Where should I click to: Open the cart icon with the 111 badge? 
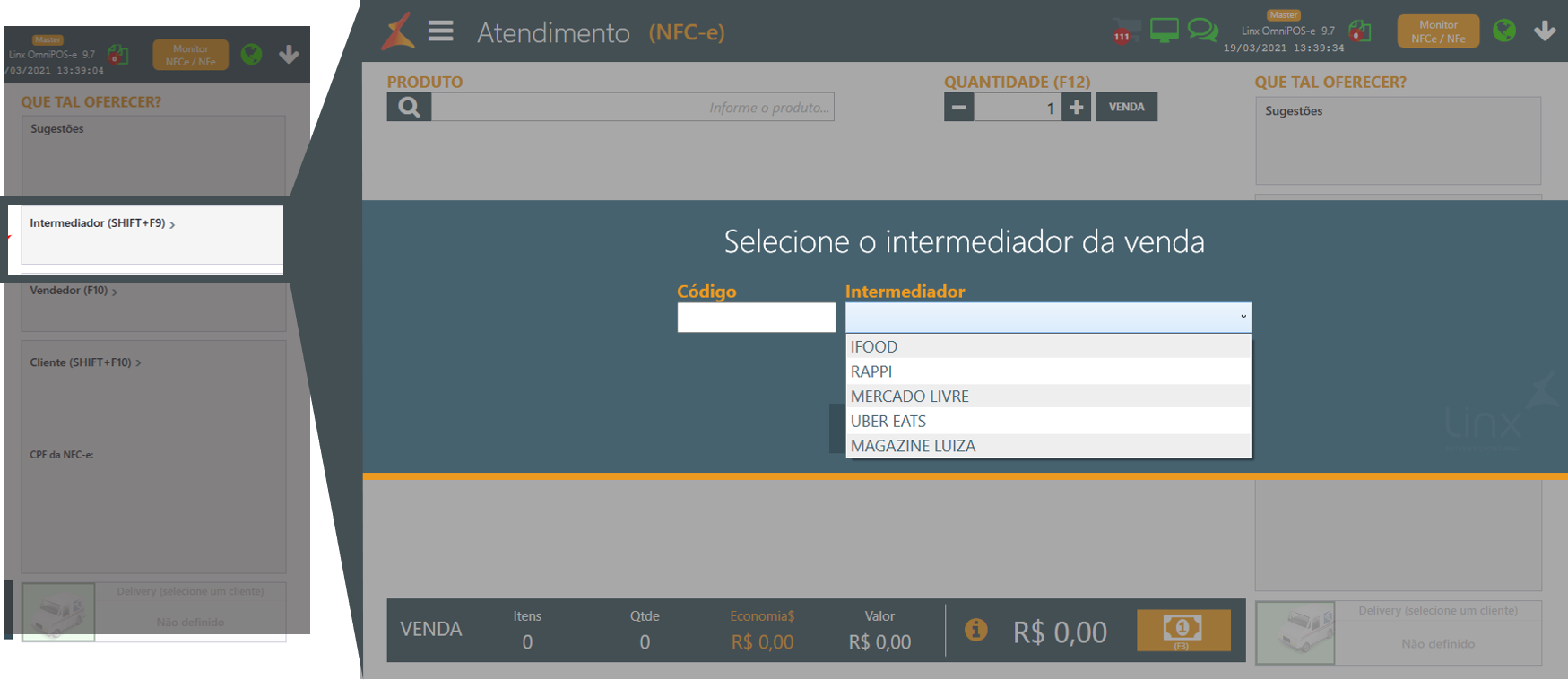click(1126, 31)
